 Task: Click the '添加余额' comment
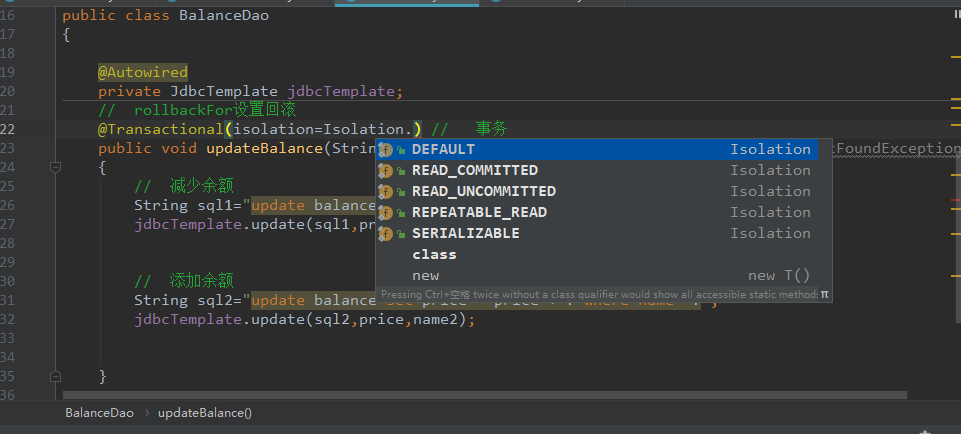click(184, 281)
